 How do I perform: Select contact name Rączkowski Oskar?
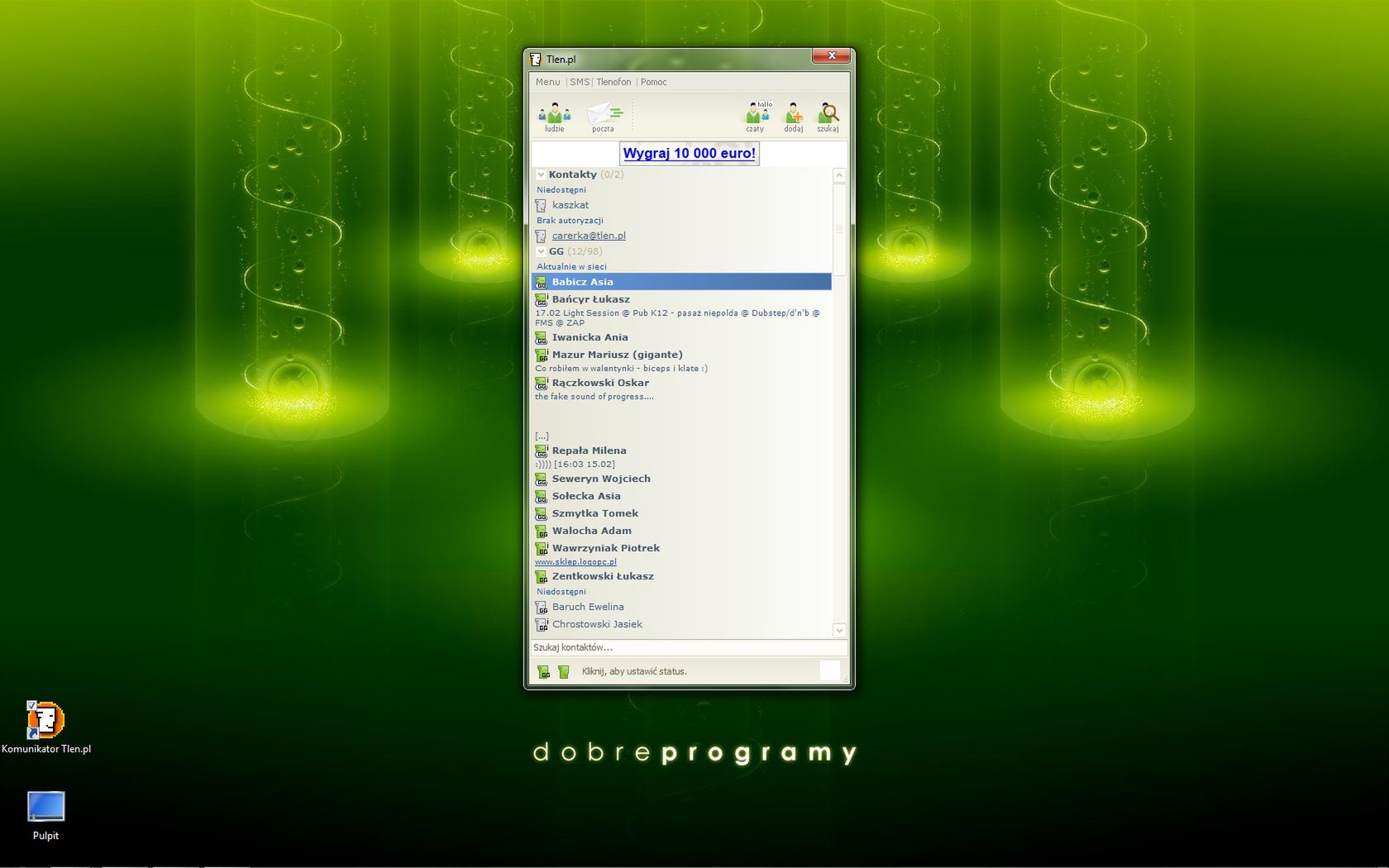point(600,383)
